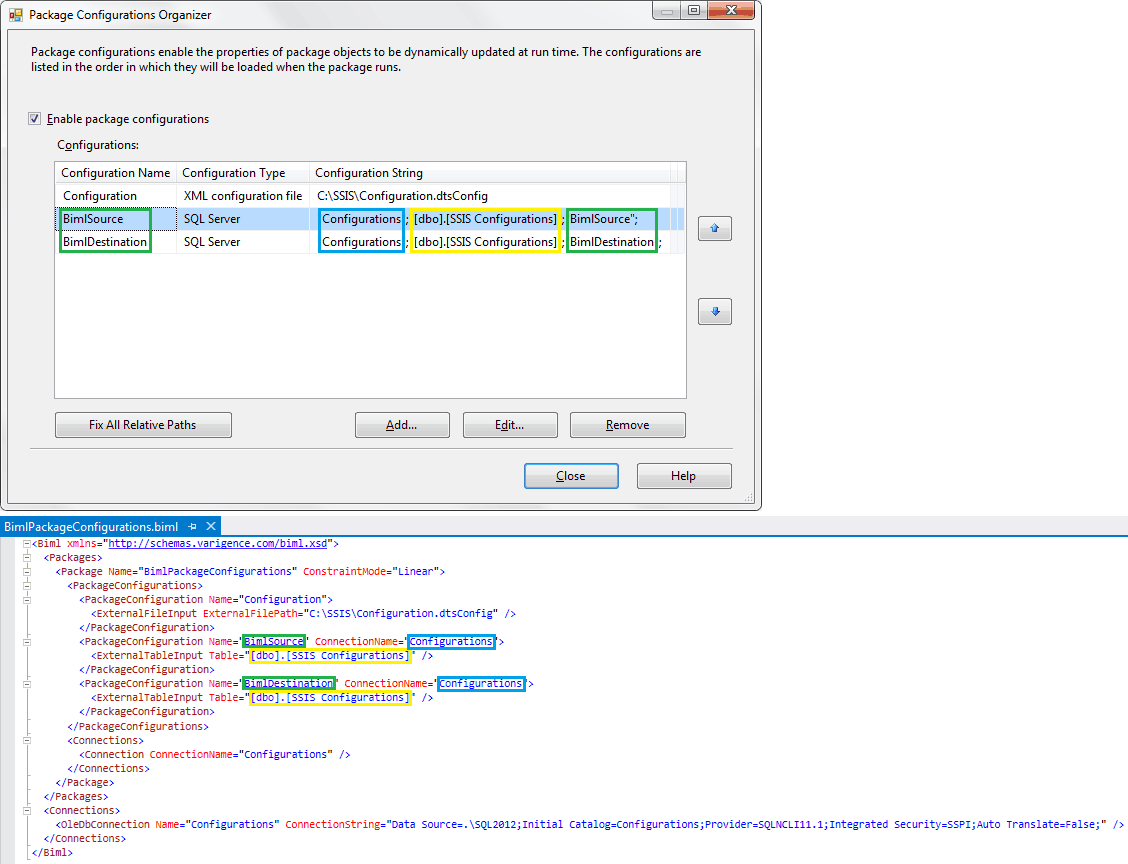
Task: Toggle Enable package configurations checkbox
Action: (35, 119)
